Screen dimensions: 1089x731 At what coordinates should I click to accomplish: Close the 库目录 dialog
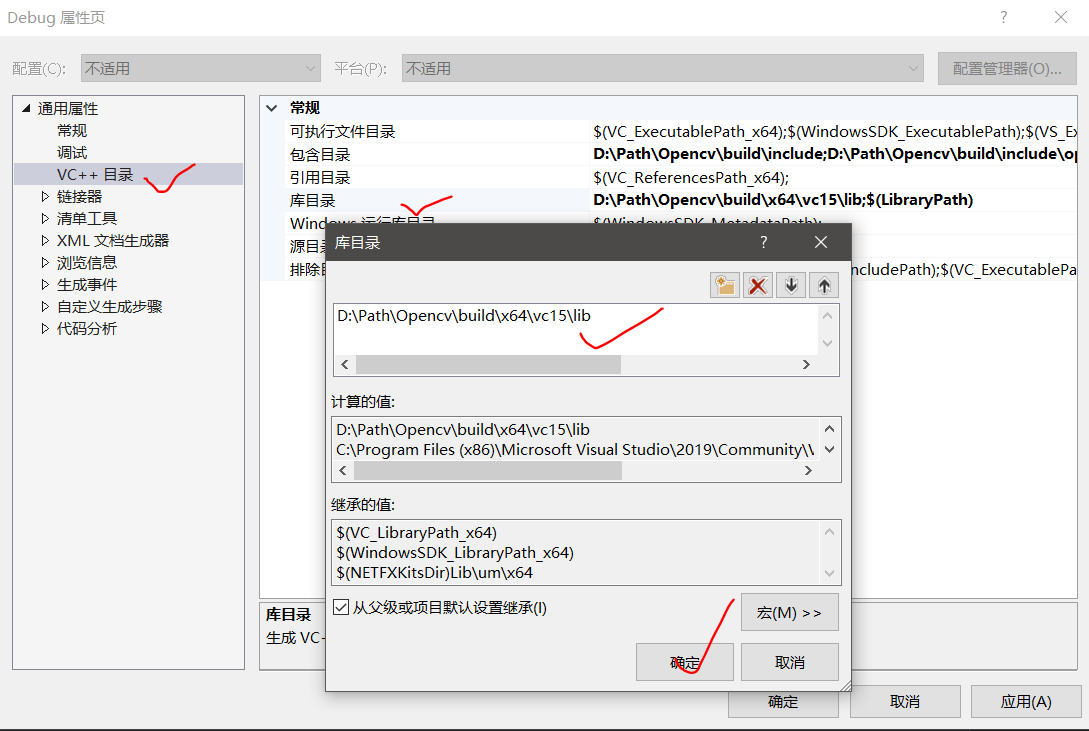[x=821, y=242]
